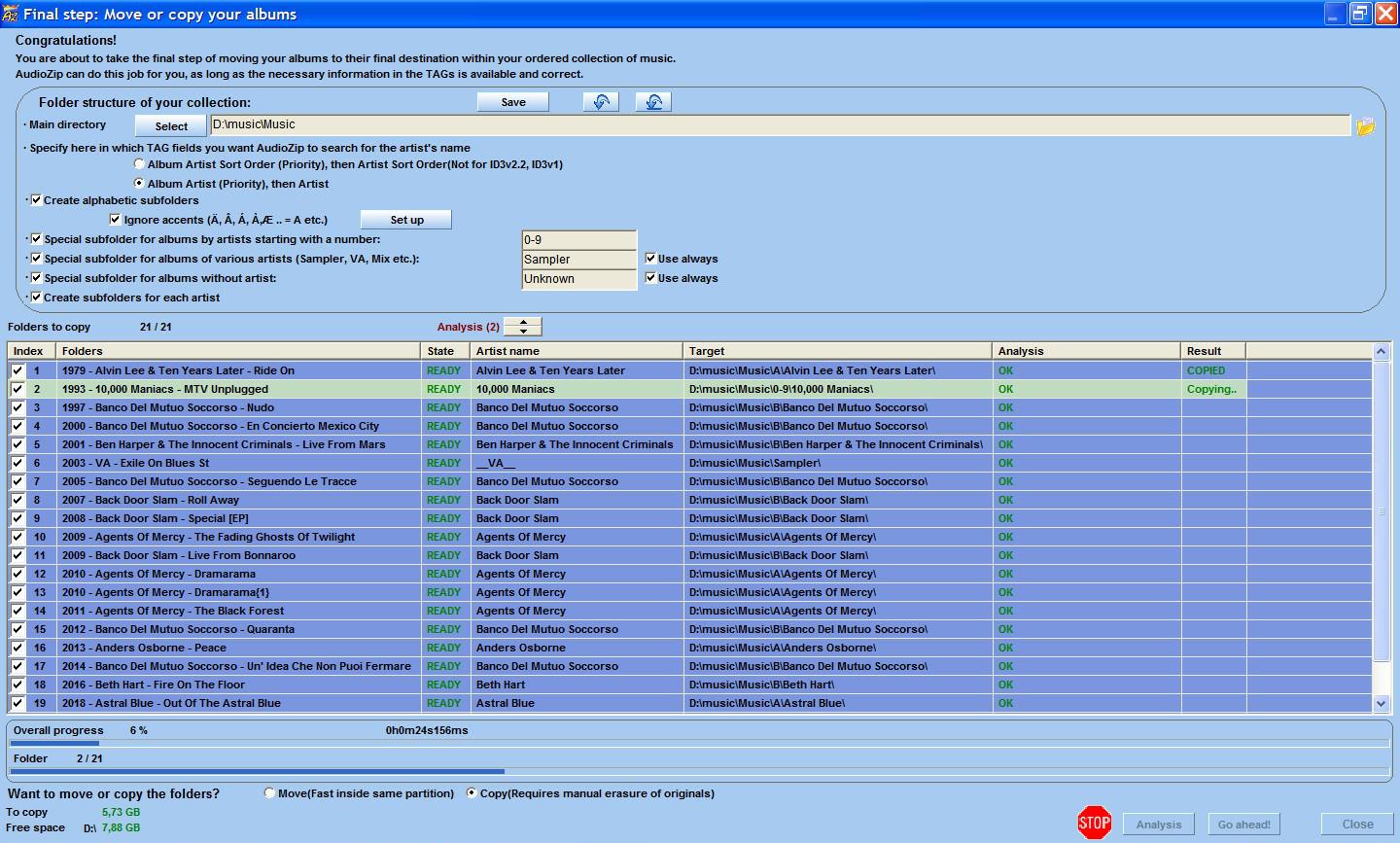The height and width of the screenshot is (843, 1400).
Task: Decrease the Analysis stepper value
Action: [523, 332]
